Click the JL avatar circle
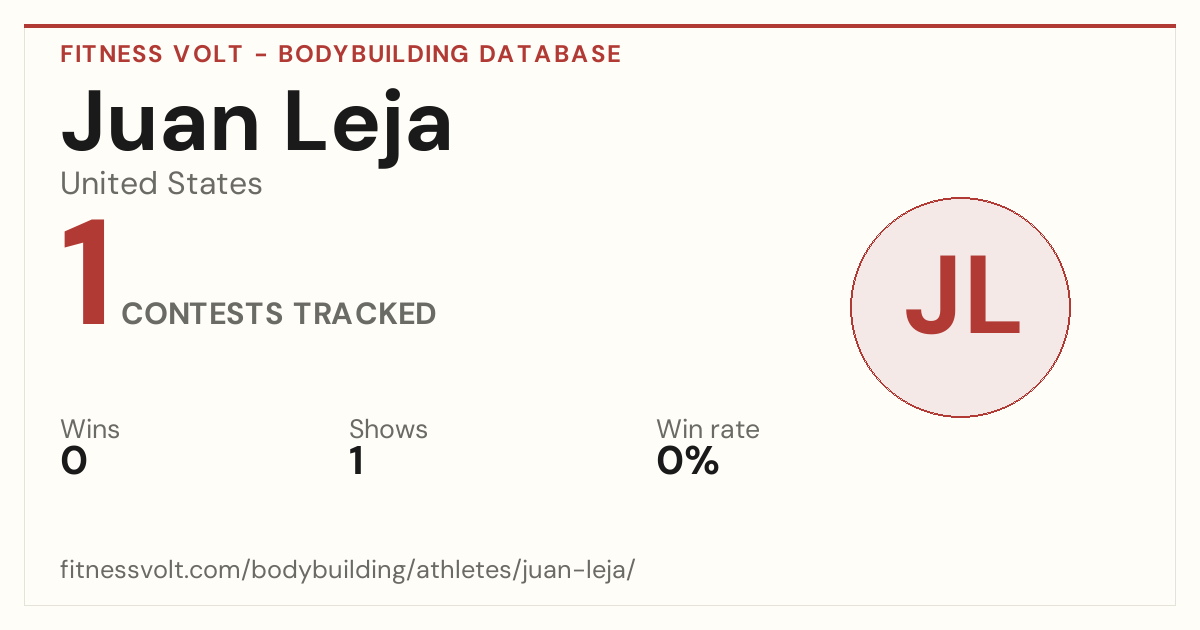Image resolution: width=1200 pixels, height=630 pixels. point(960,307)
